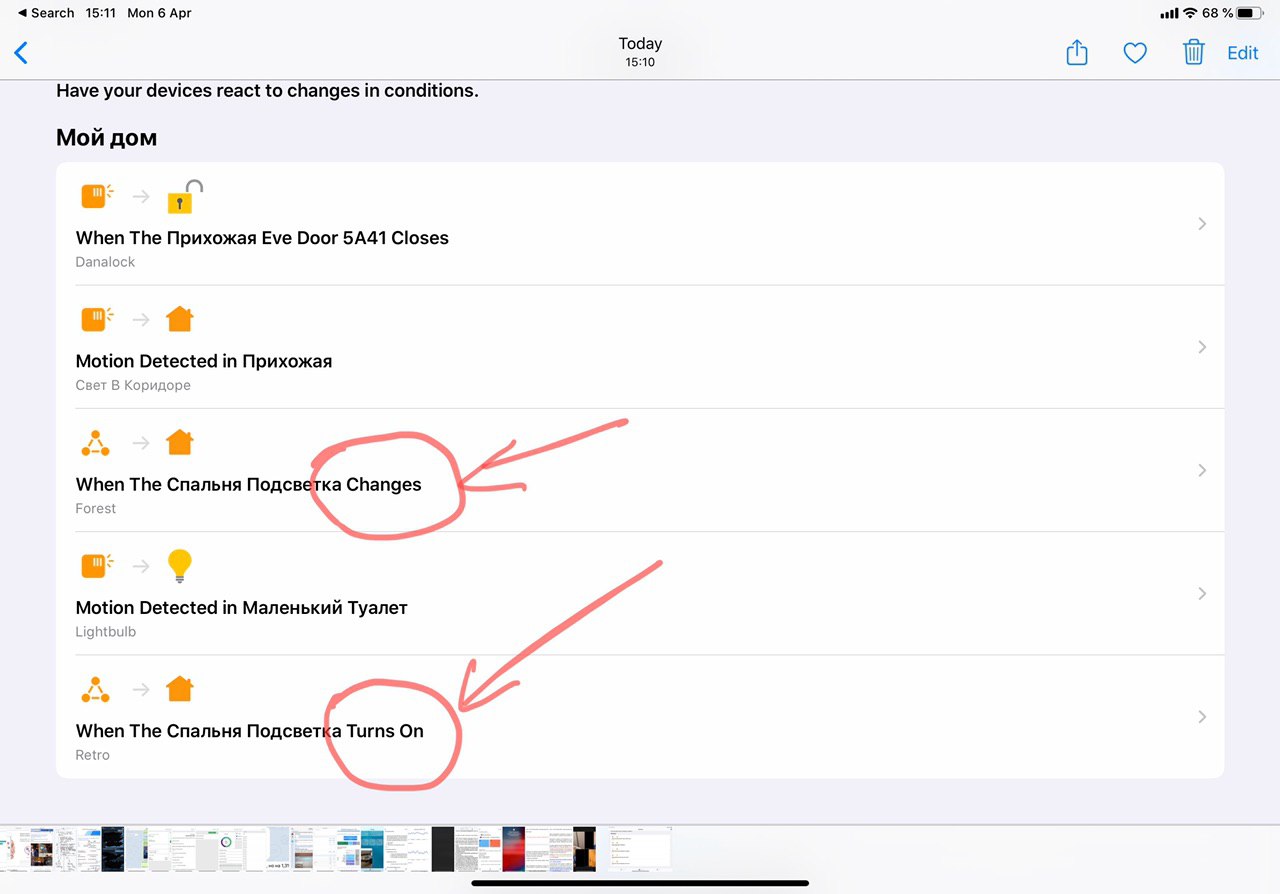Tap the house icon in the Forest row
This screenshot has height=894, width=1280.
click(180, 442)
